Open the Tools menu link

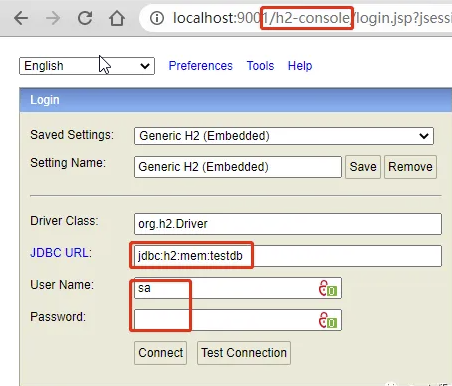click(x=260, y=66)
